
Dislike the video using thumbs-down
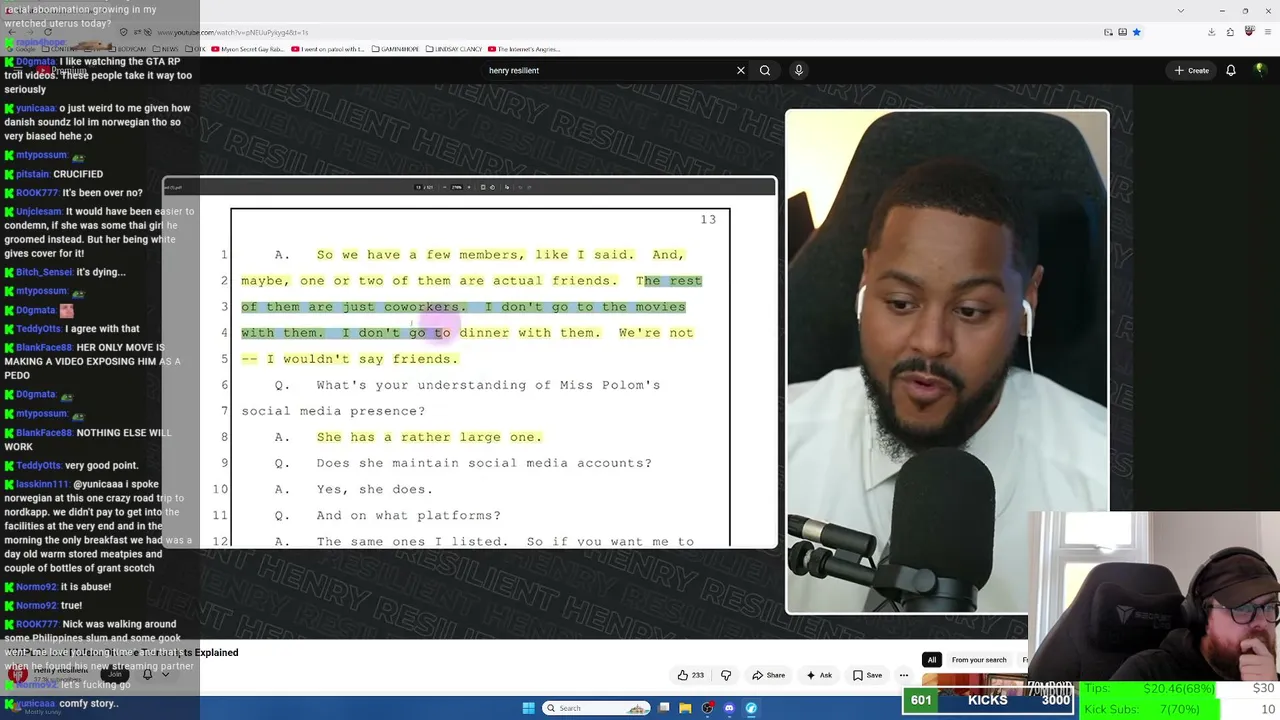726,675
